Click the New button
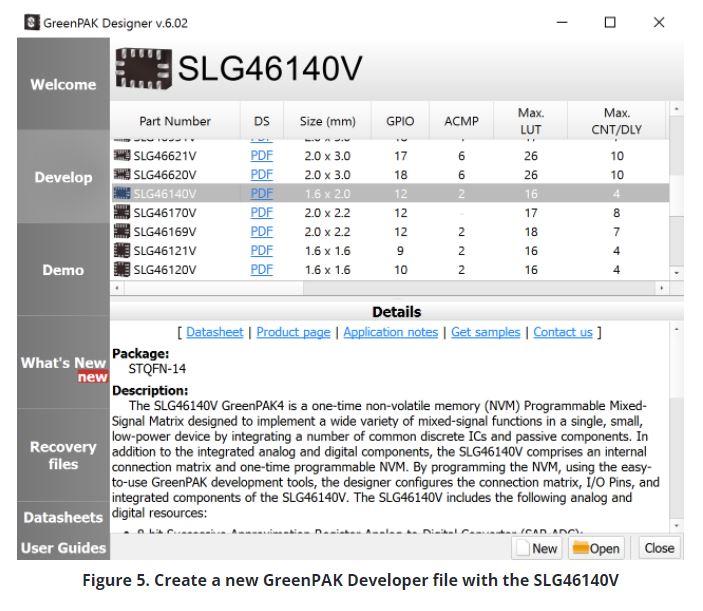This screenshot has width=703, height=611. click(537, 548)
